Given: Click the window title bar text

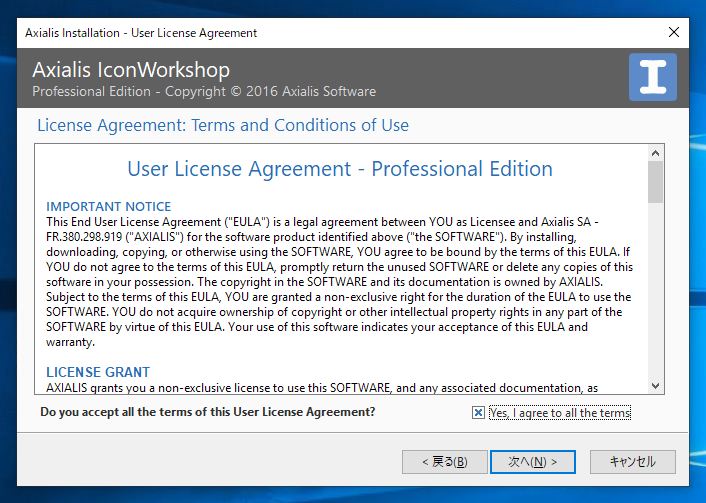Looking at the screenshot, I should pyautogui.click(x=141, y=33).
